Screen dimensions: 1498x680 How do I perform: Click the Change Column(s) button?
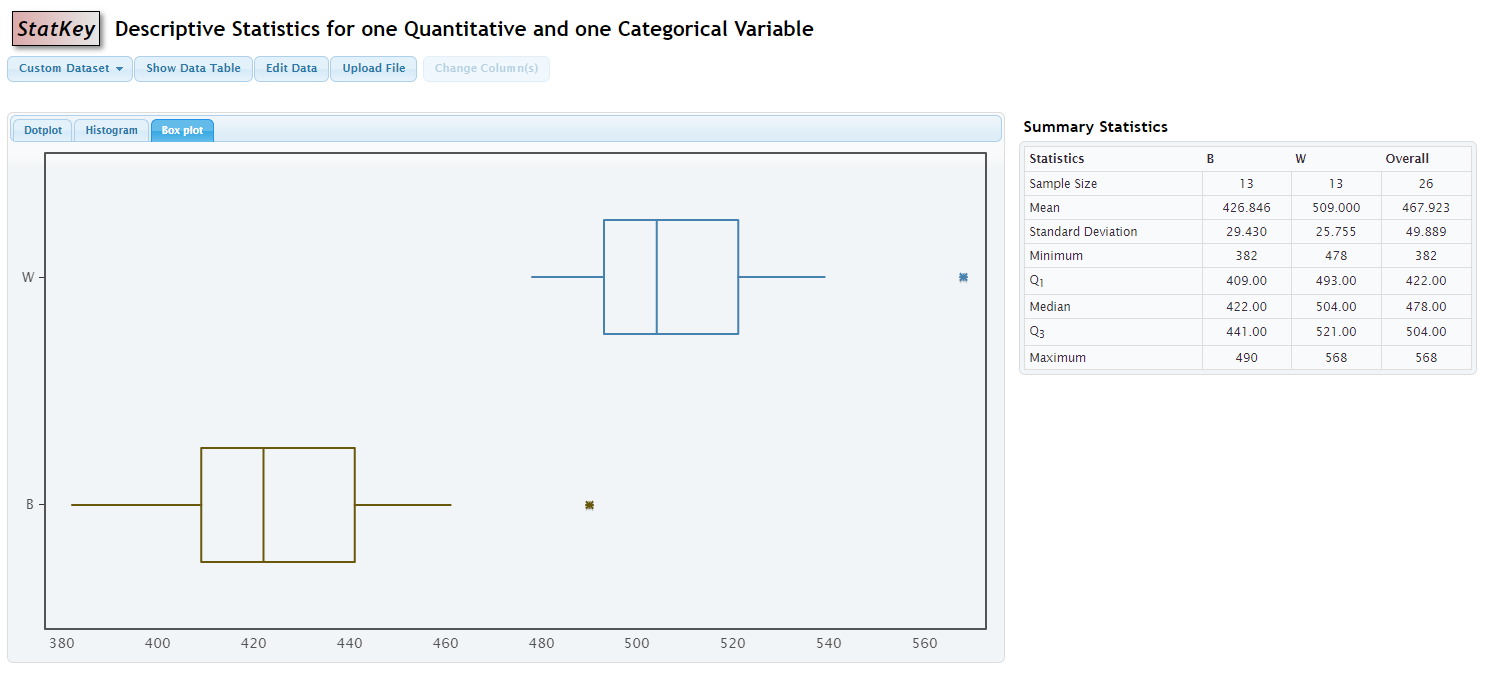[x=486, y=69]
